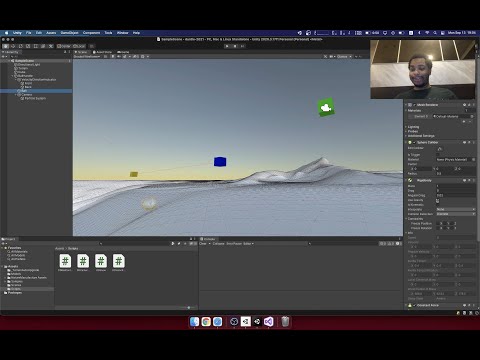Toggle Constant Force enabled checkbox
The width and height of the screenshot is (480, 360).
(414, 305)
